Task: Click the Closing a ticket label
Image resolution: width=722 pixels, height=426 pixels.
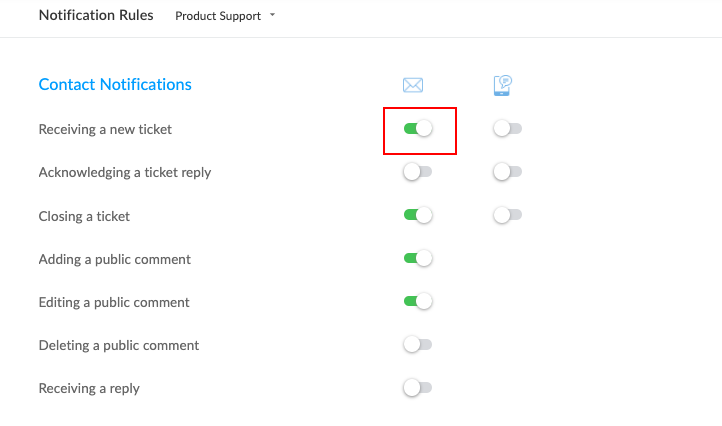Action: 84,215
